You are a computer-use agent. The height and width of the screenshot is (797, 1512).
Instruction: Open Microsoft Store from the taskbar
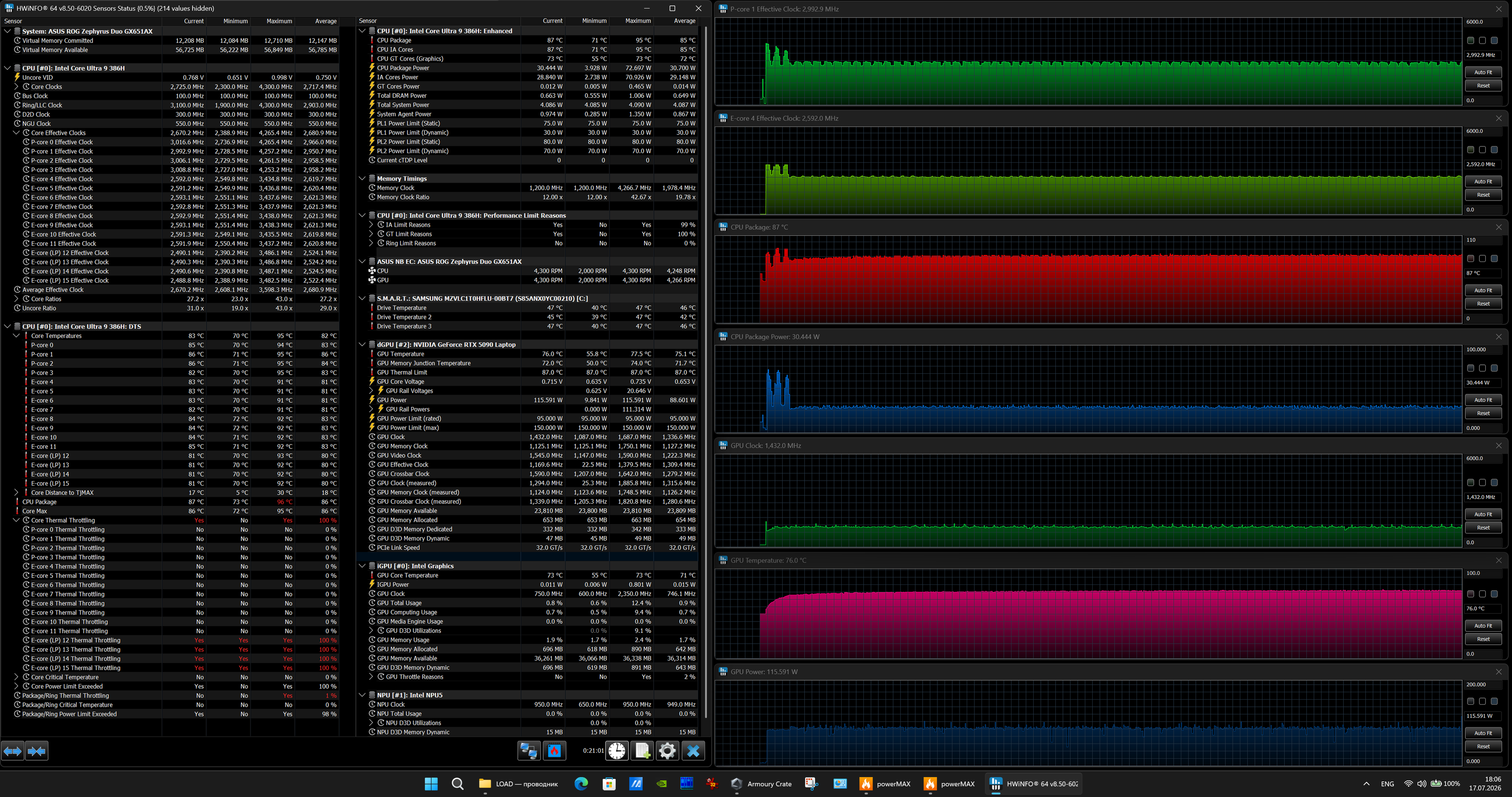click(x=609, y=783)
